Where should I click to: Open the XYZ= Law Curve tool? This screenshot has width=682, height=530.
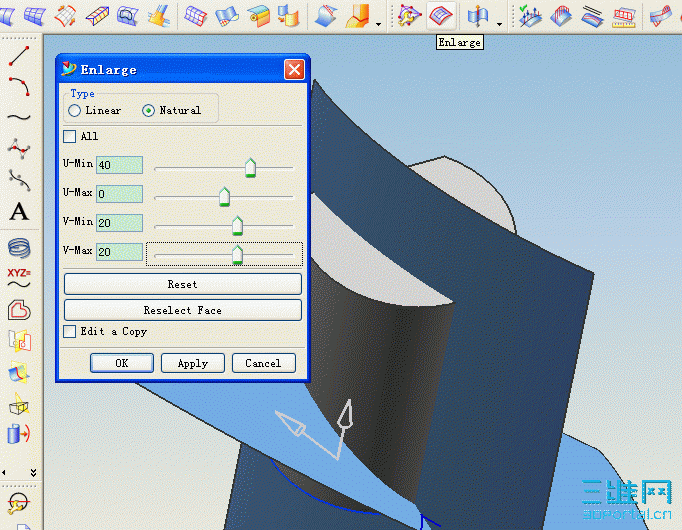pos(19,278)
